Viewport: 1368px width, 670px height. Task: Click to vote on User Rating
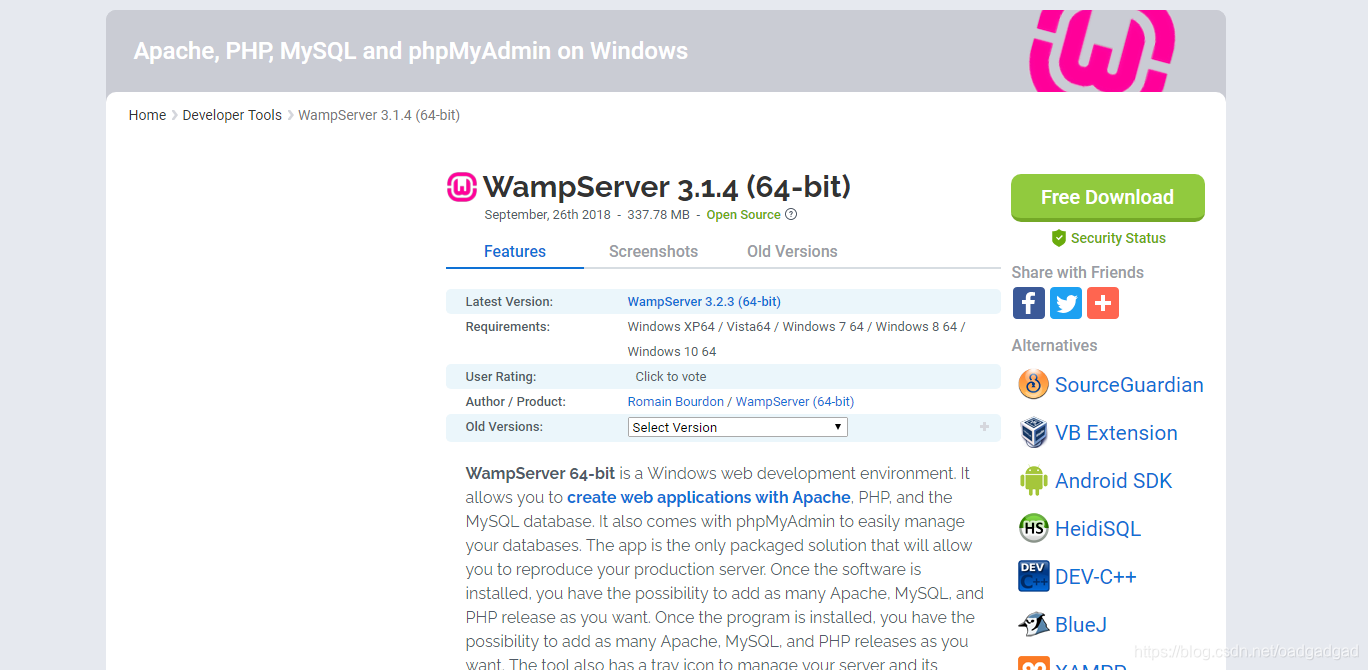pos(670,377)
